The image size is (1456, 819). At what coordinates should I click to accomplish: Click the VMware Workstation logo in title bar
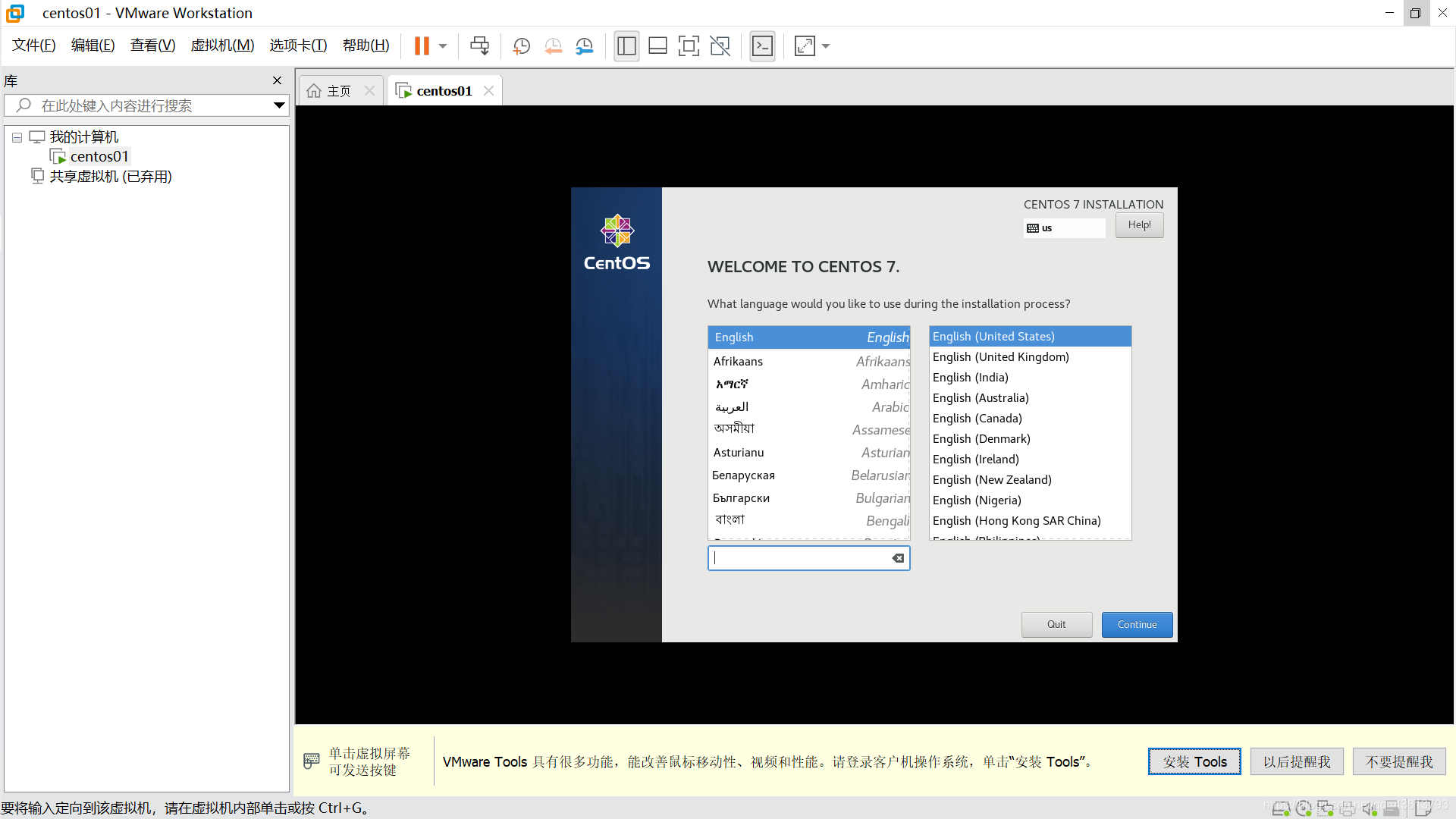coord(15,13)
